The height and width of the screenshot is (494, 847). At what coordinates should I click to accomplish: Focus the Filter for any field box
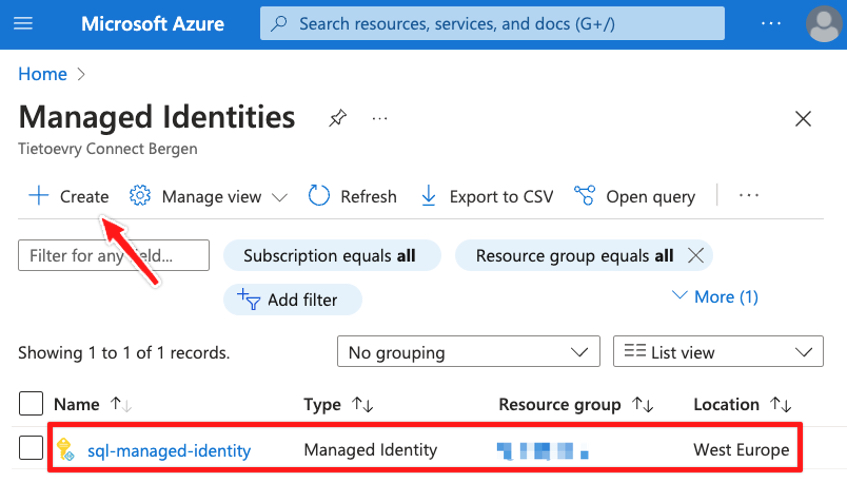(113, 255)
